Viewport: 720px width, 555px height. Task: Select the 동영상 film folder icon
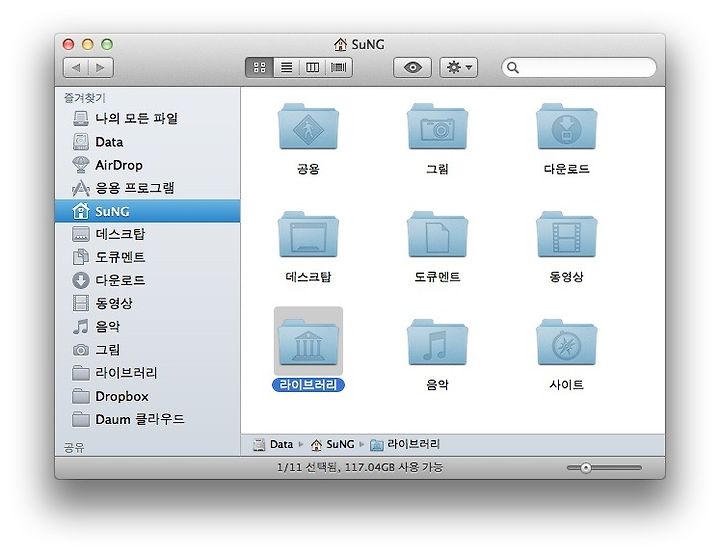click(x=566, y=235)
